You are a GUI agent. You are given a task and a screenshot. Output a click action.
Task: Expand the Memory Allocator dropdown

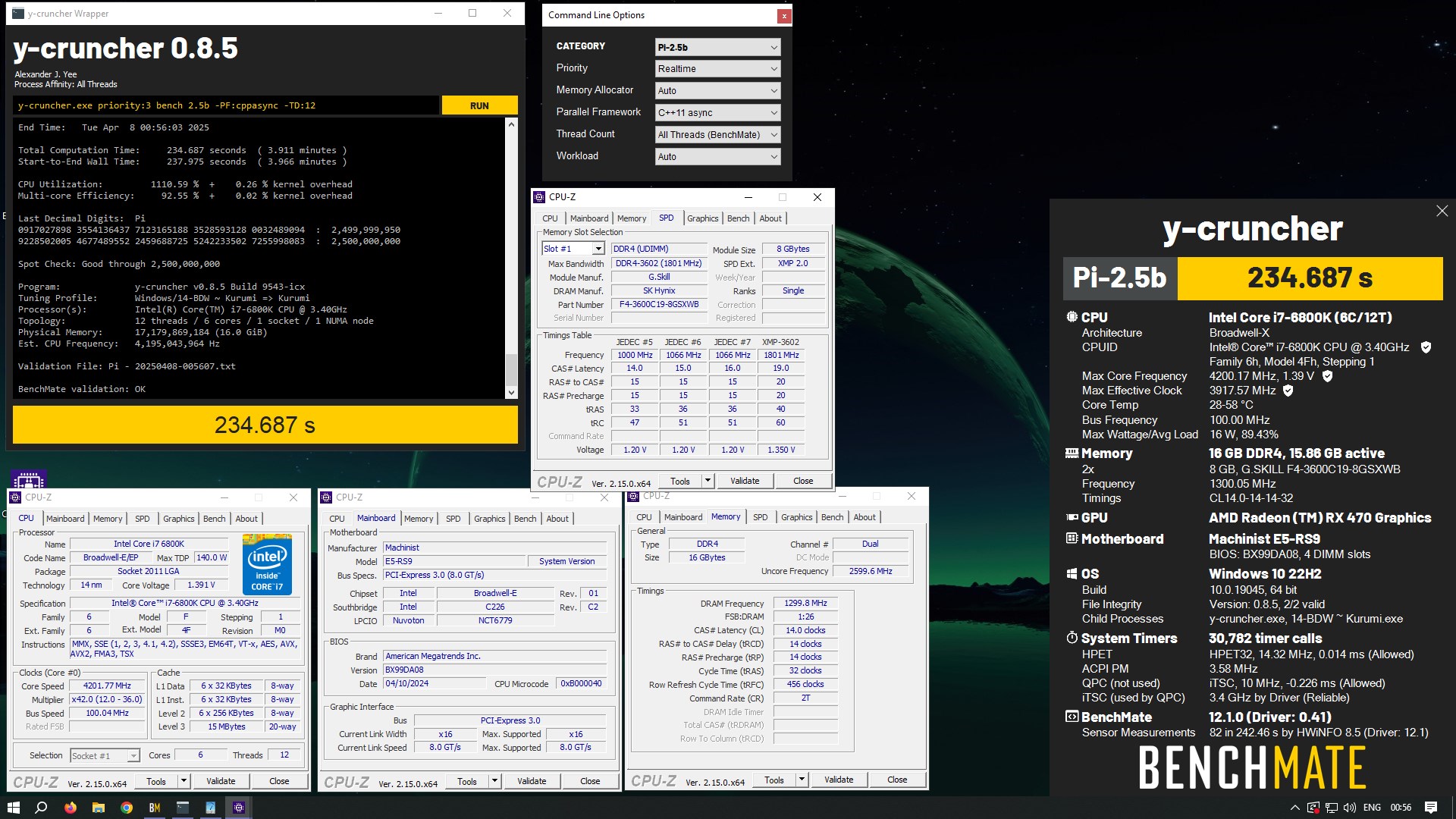tap(717, 91)
